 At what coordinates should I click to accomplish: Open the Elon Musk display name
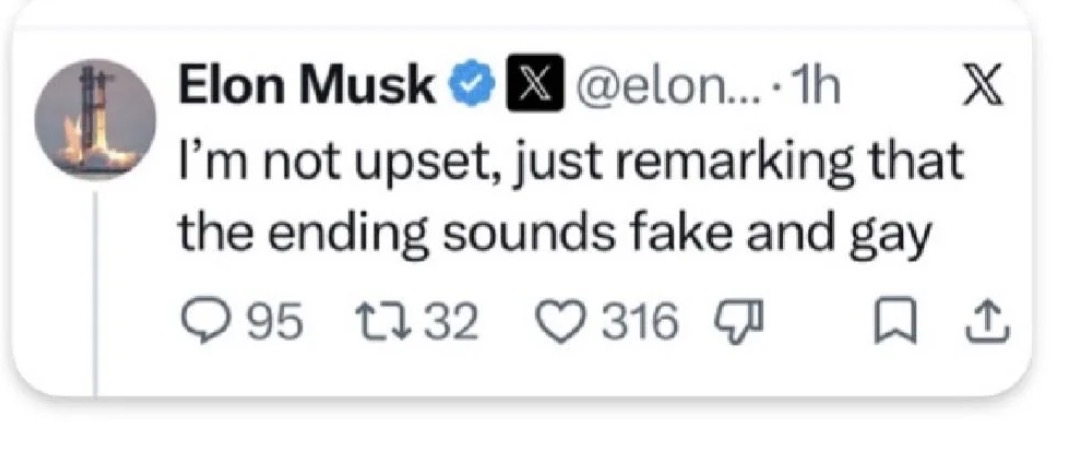click(307, 88)
